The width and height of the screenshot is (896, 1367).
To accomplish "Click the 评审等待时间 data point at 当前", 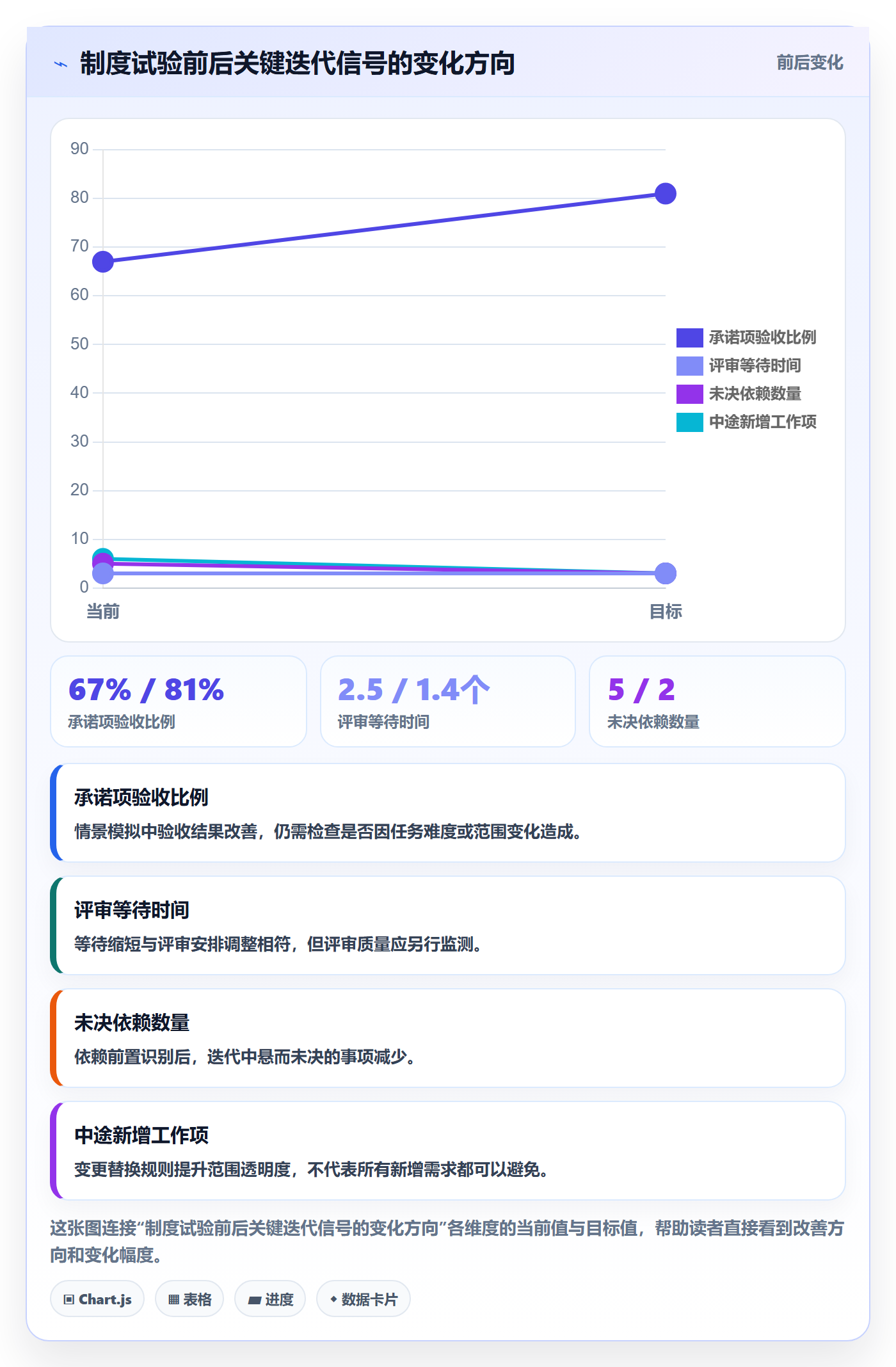I will [x=103, y=573].
